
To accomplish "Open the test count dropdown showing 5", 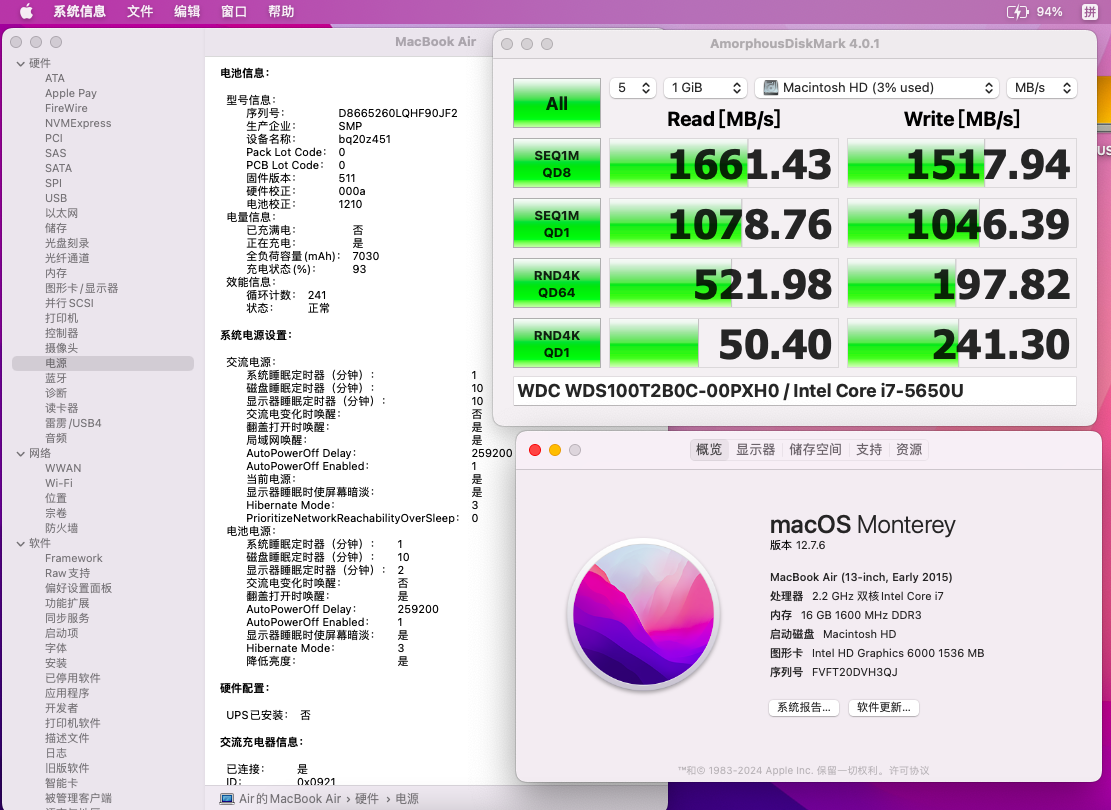I will click(x=633, y=87).
